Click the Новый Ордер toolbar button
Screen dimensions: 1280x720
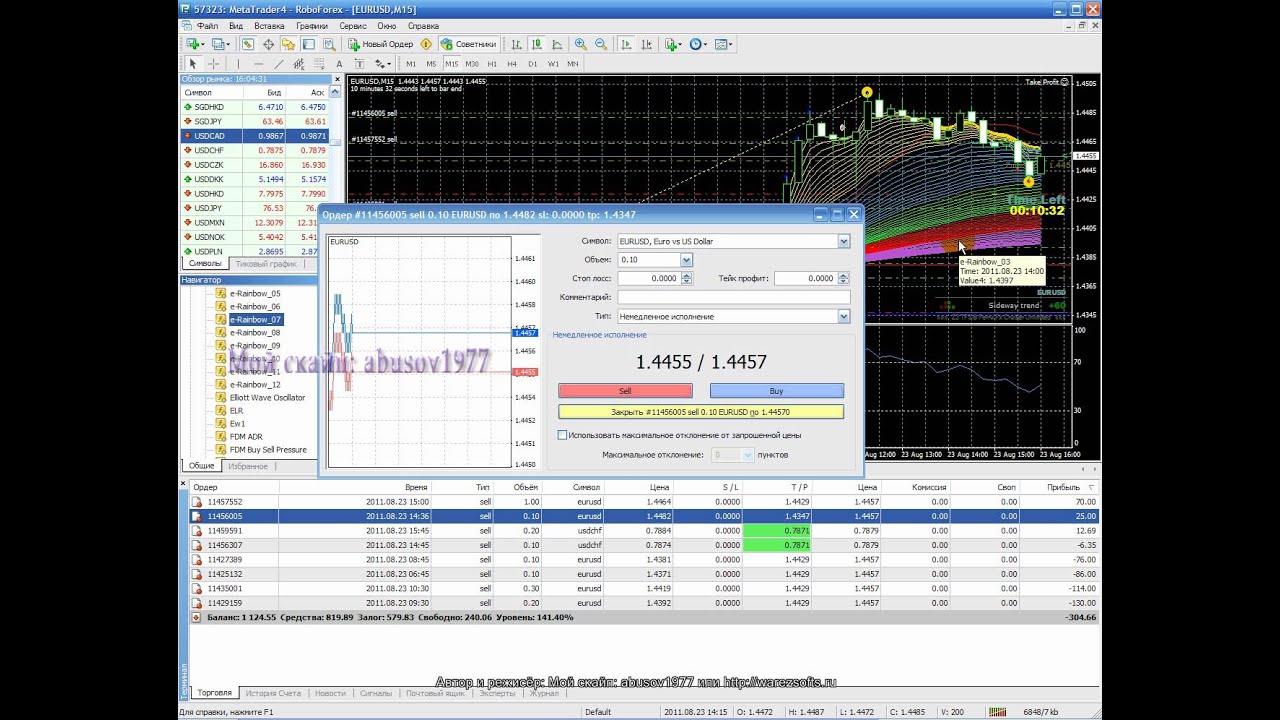(x=380, y=44)
